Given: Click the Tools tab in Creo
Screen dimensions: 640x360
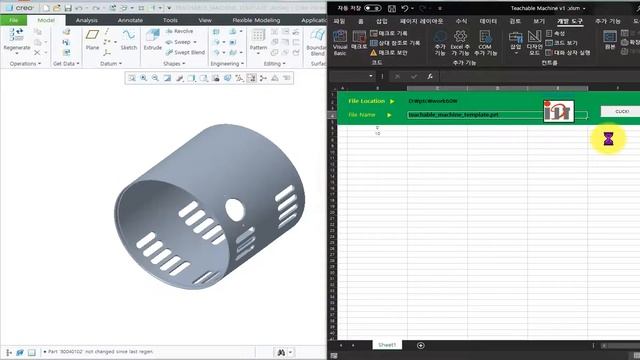Looking at the screenshot, I should [170, 20].
